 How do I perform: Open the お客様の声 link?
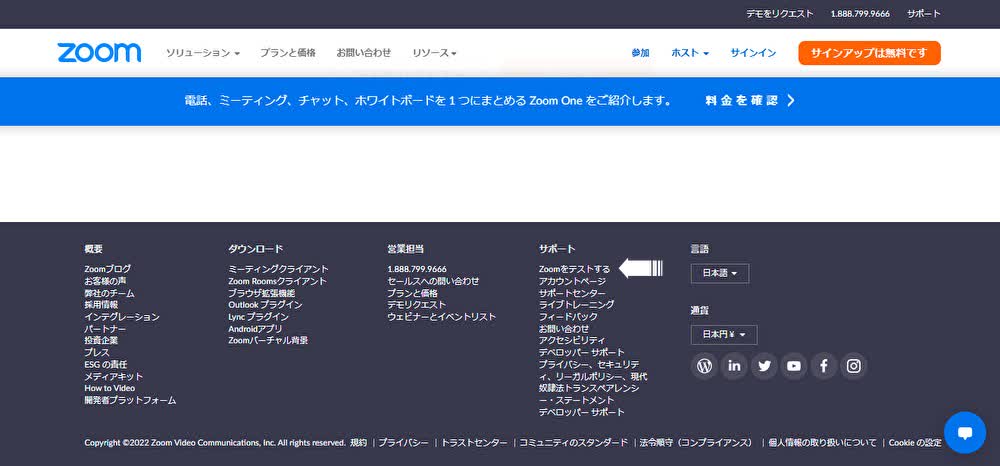click(x=105, y=281)
